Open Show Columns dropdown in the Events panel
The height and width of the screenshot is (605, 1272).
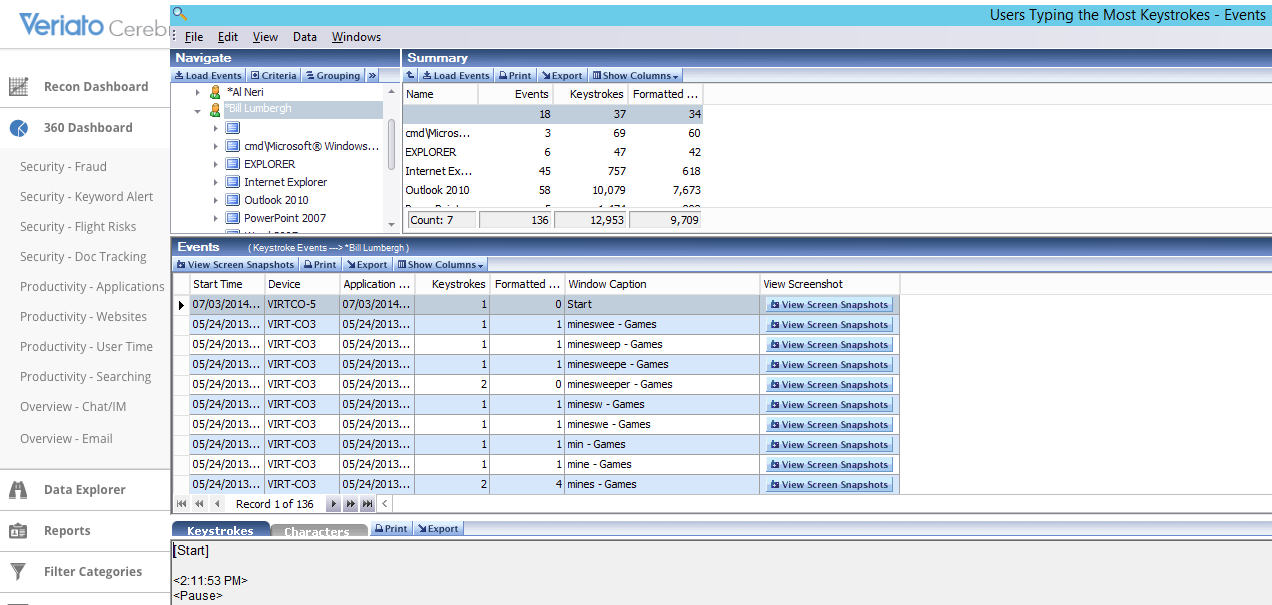tap(441, 265)
